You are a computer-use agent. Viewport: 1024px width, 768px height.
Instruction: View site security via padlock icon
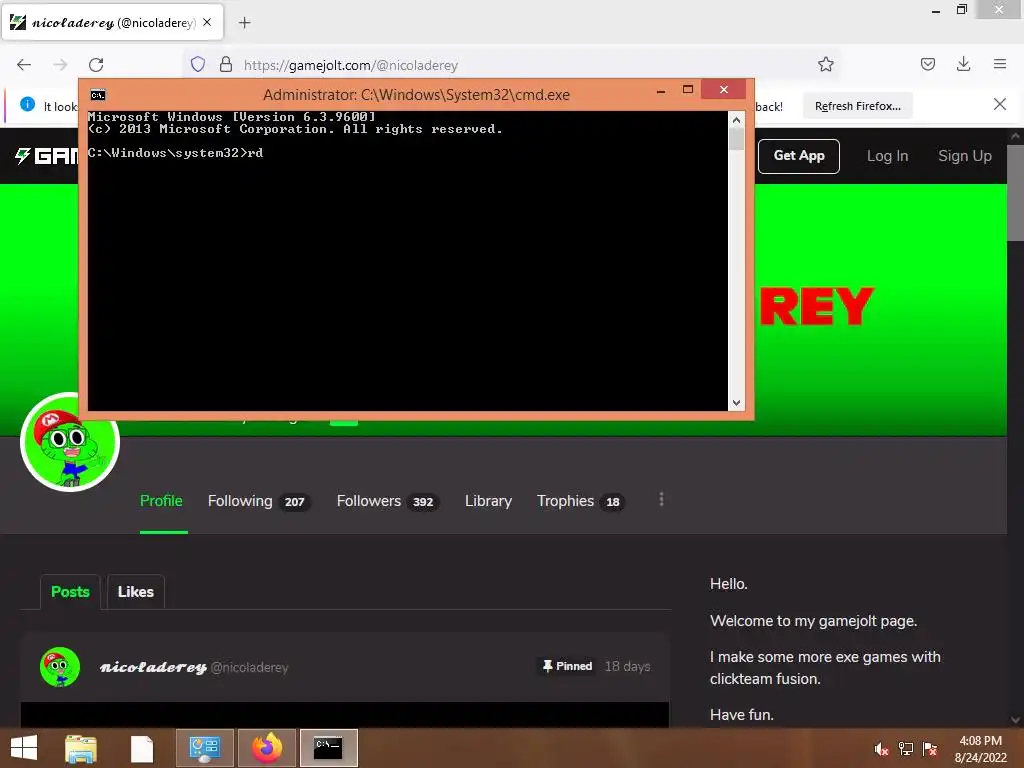pos(226,64)
